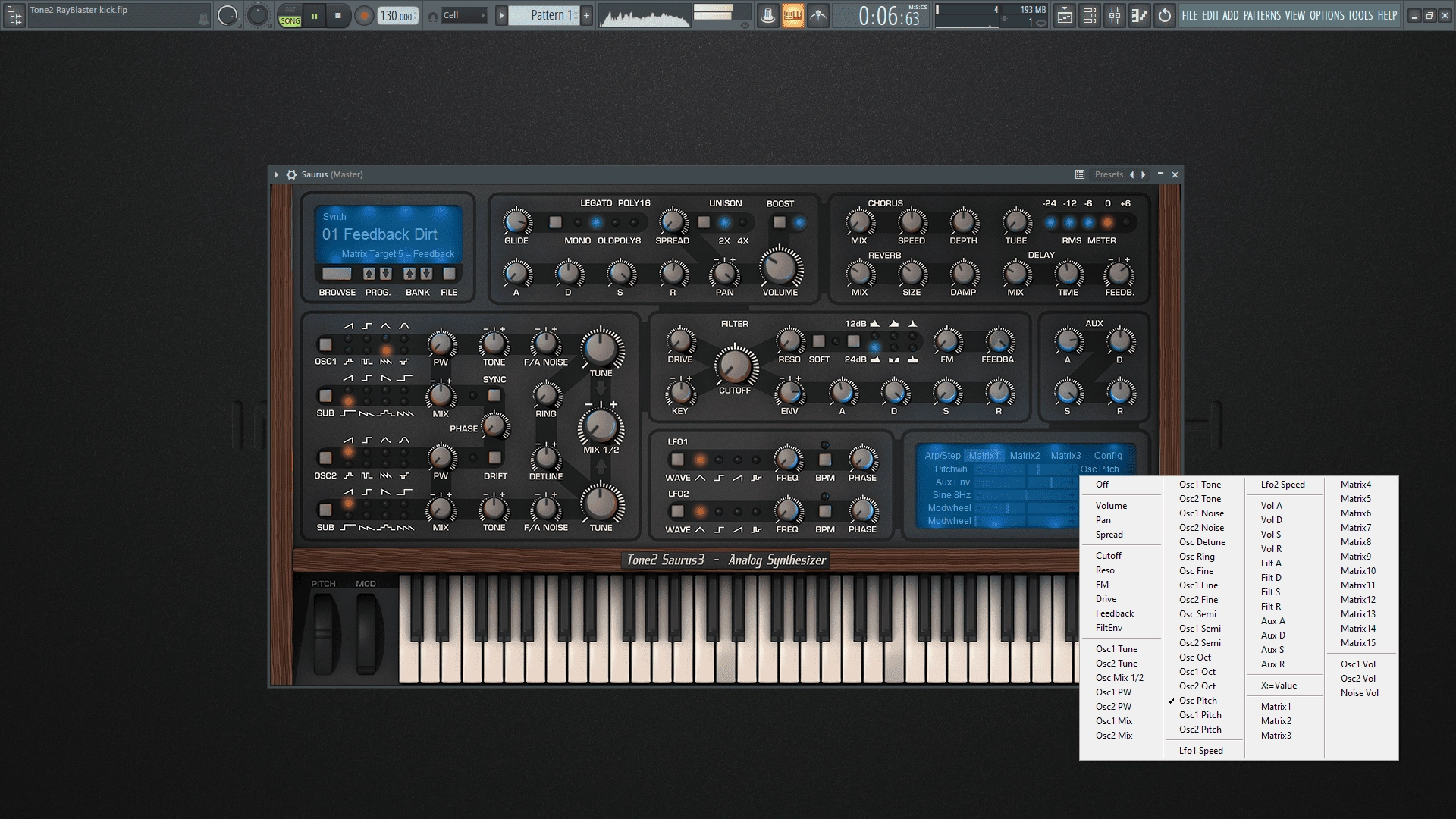Click the record button in transport
Image resolution: width=1456 pixels, height=819 pixels.
coord(364,16)
